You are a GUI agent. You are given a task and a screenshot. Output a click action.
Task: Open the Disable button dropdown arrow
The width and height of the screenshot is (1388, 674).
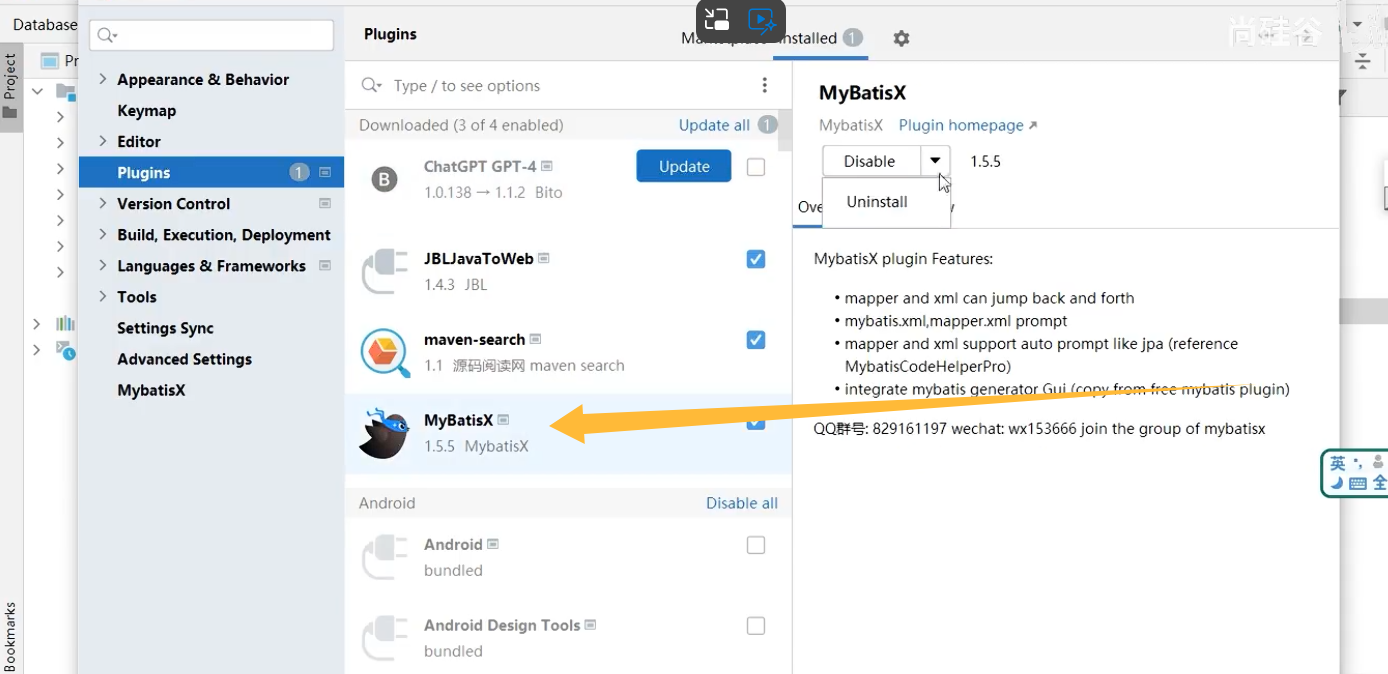coord(934,161)
